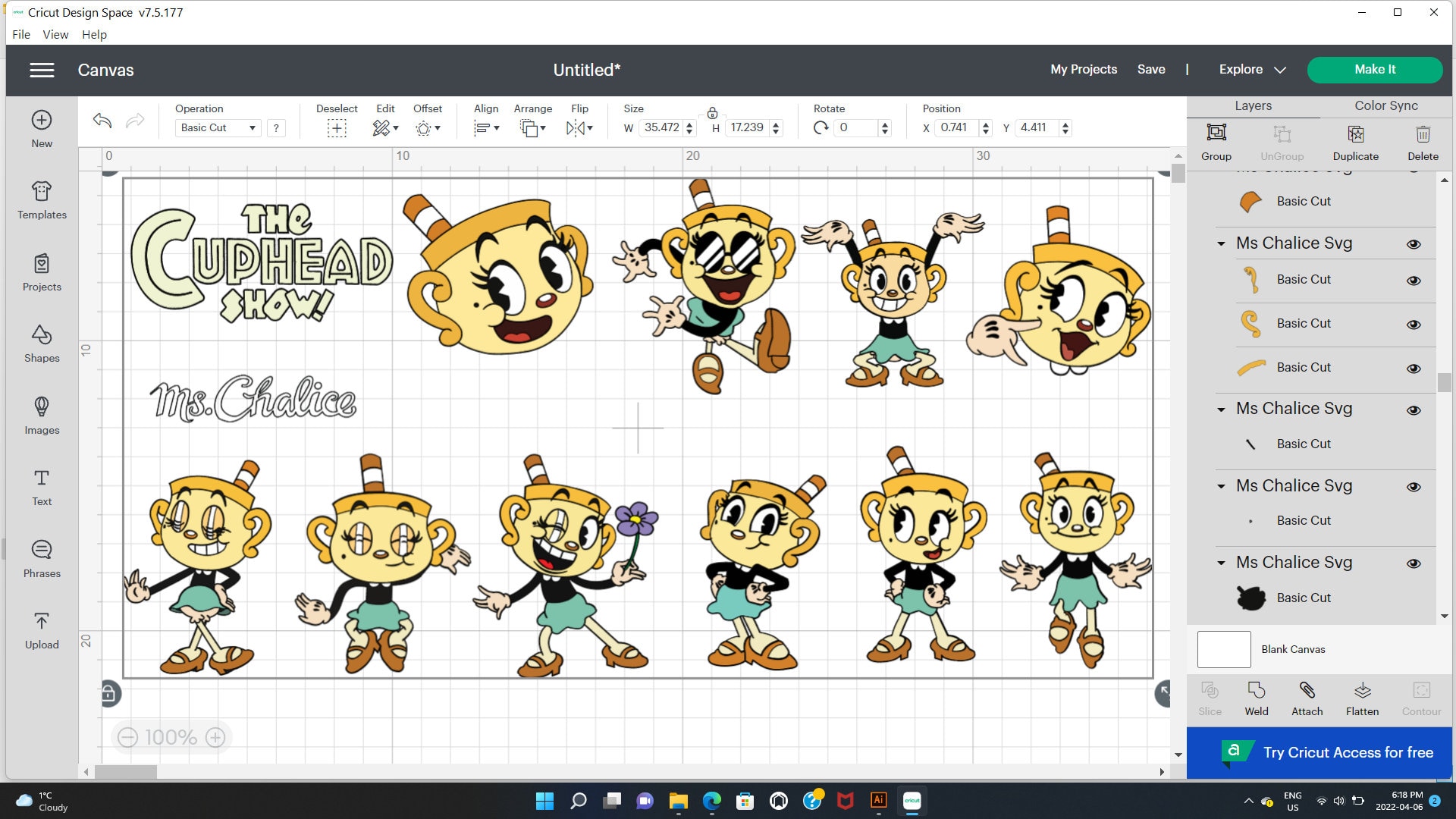Click the New project icon
The width and height of the screenshot is (1456, 819).
(x=42, y=120)
